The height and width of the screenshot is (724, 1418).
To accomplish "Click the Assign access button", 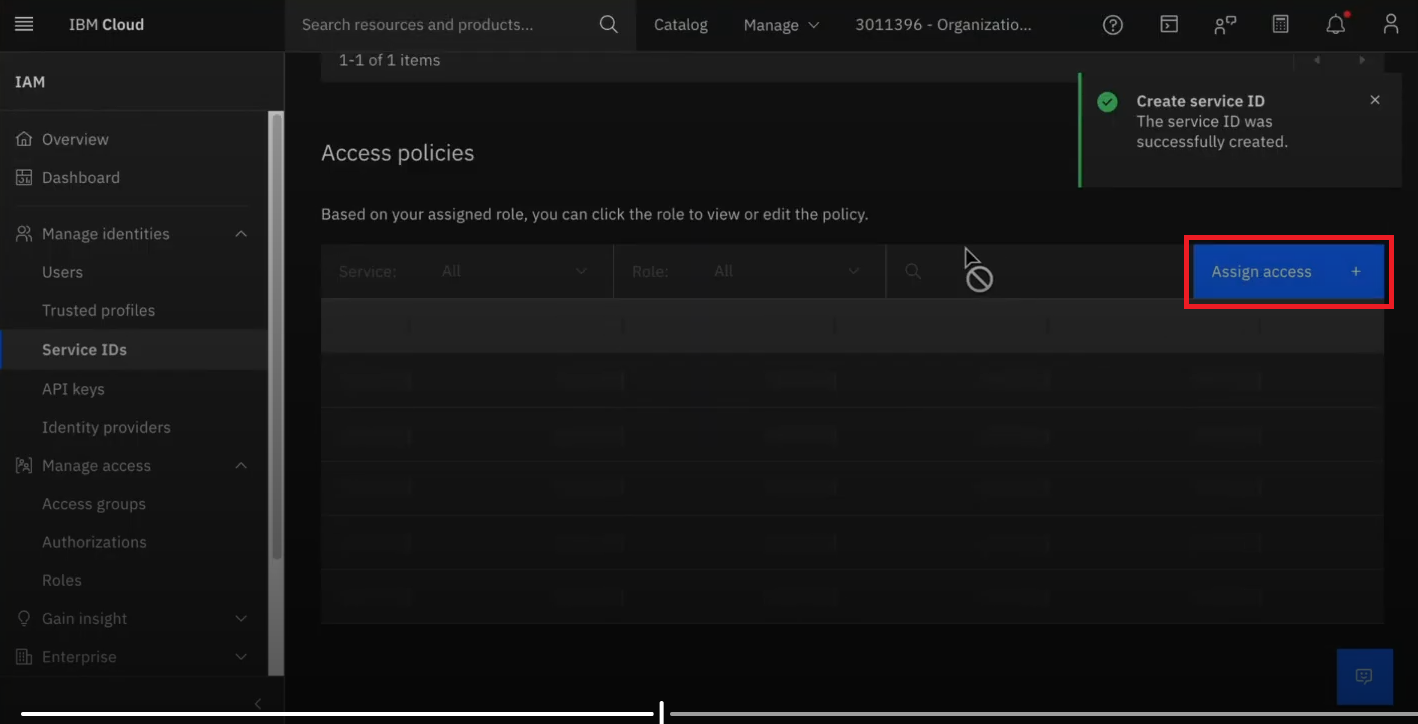I will click(1287, 272).
